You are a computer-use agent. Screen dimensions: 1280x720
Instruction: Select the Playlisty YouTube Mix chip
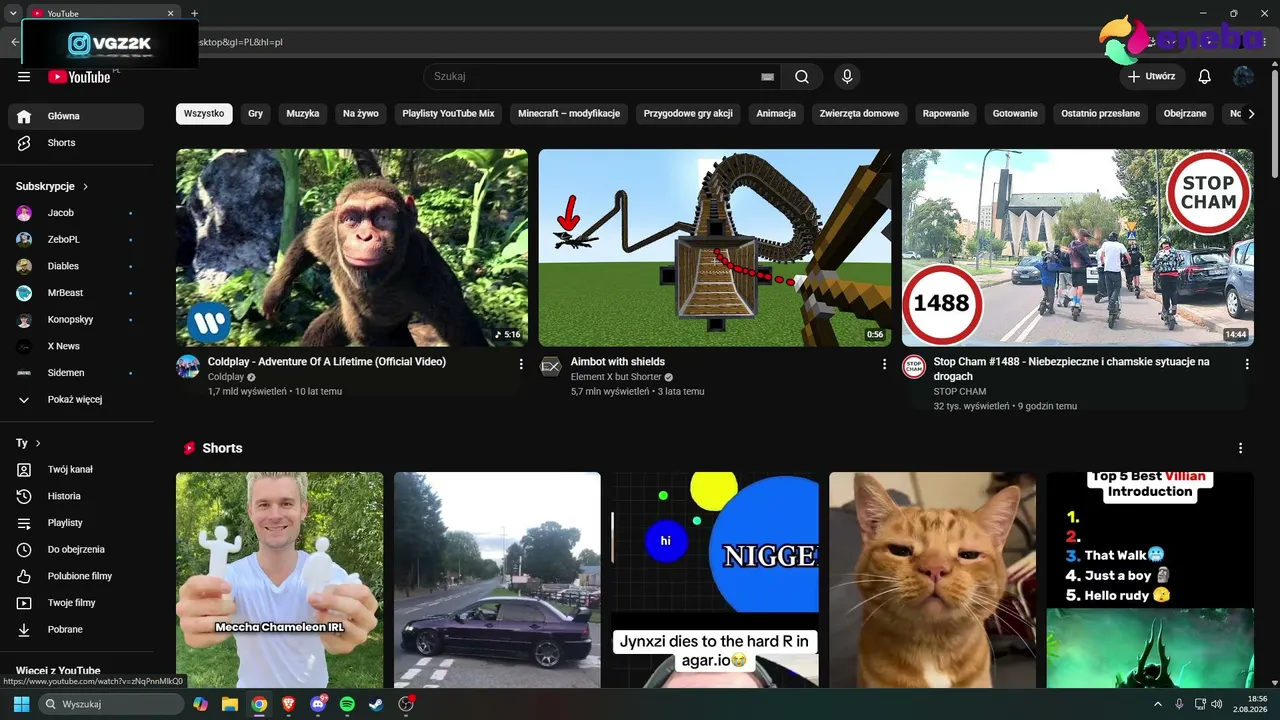tap(449, 114)
